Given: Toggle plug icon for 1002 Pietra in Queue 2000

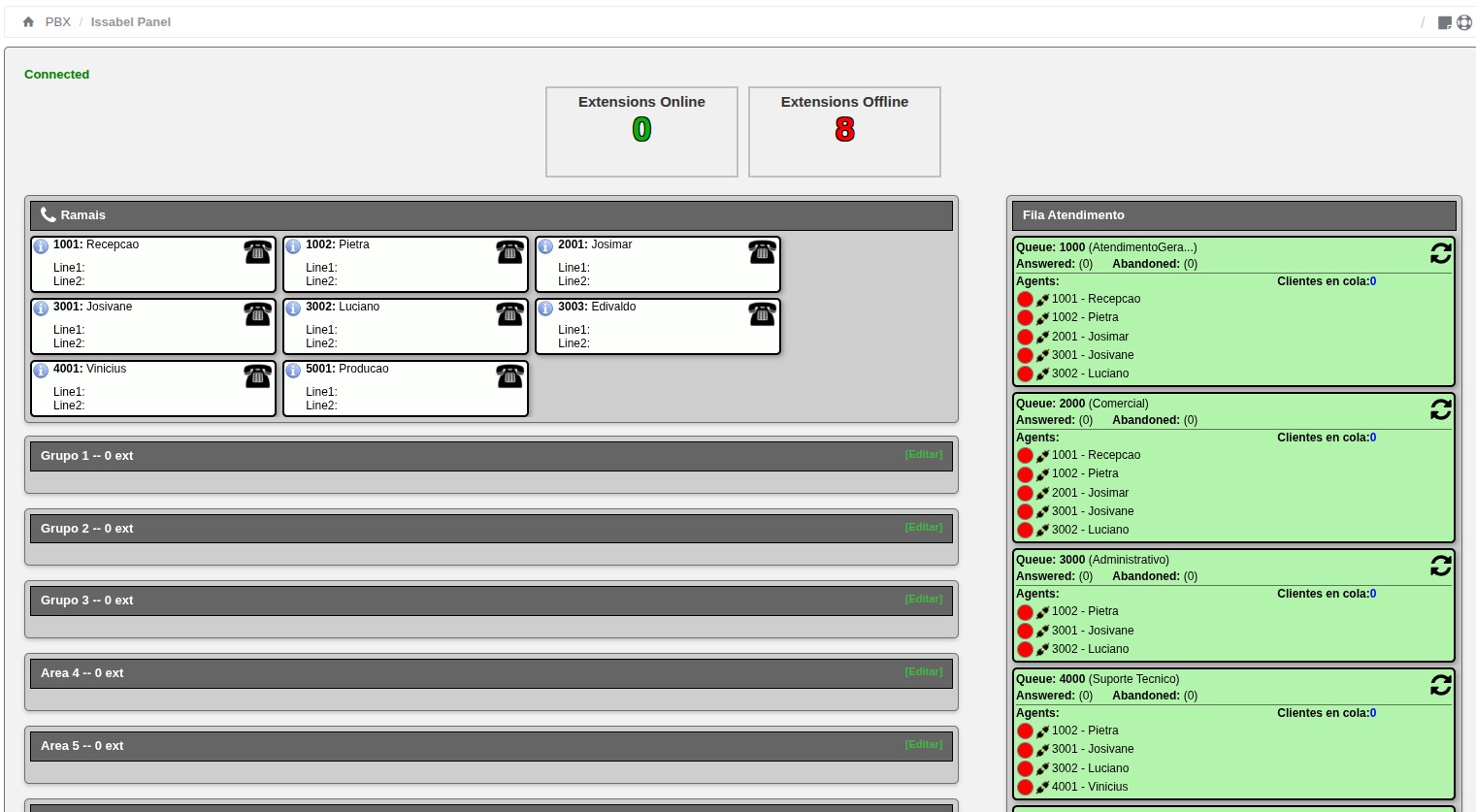Looking at the screenshot, I should click(1042, 474).
